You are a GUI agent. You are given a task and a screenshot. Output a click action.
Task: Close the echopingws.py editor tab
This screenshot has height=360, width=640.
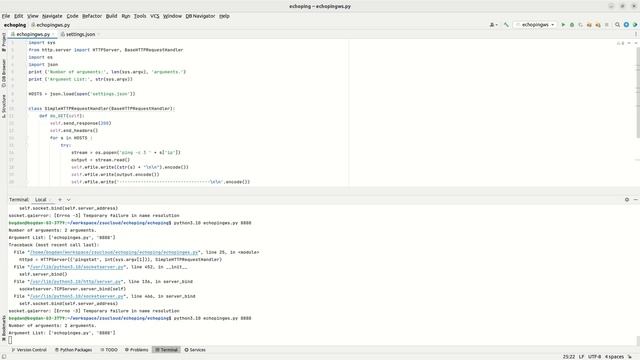click(x=54, y=35)
